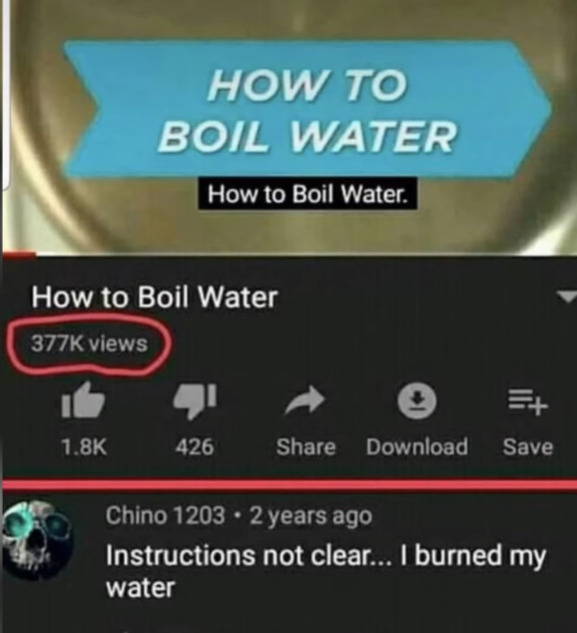577x633 pixels.
Task: Tap the Save to playlist icon
Action: tap(528, 402)
